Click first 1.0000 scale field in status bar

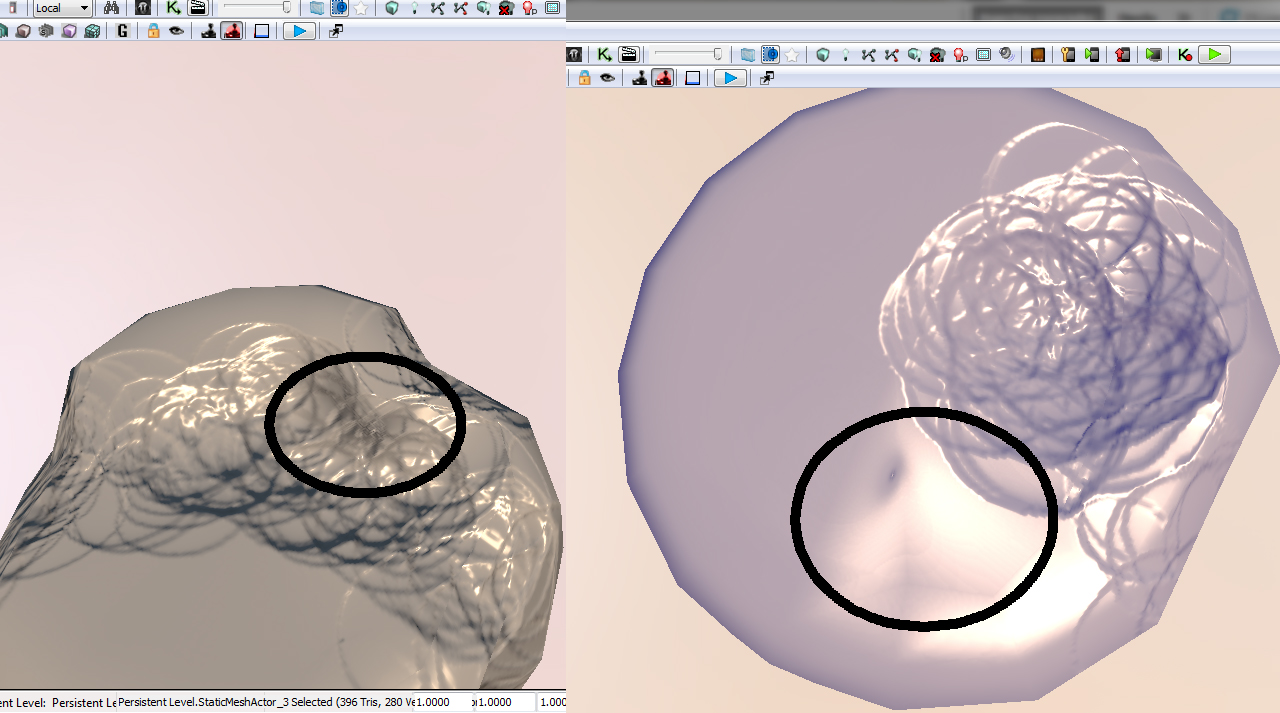tap(441, 702)
